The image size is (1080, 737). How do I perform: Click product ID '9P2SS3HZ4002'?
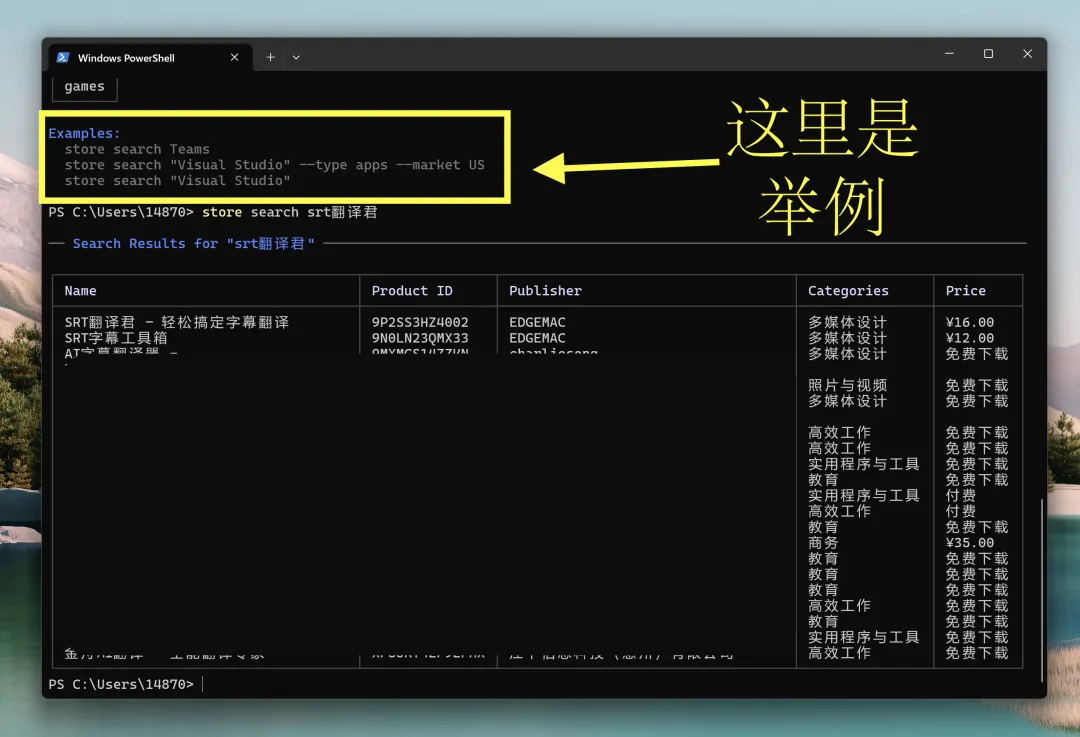click(x=419, y=322)
